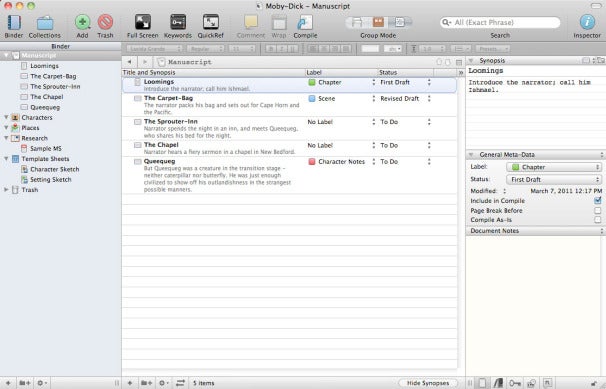
Task: Toggle the Binder with its toolbar icon
Action: (x=14, y=22)
